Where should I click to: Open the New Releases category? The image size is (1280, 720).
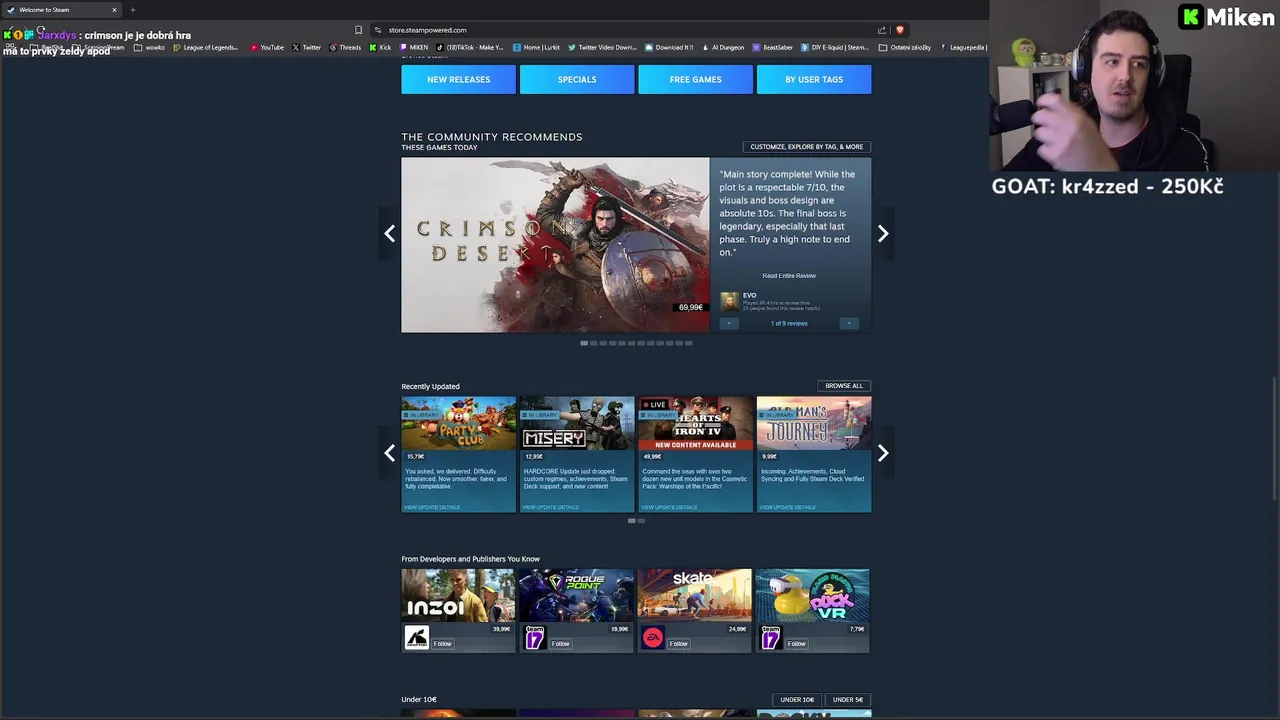(458, 79)
